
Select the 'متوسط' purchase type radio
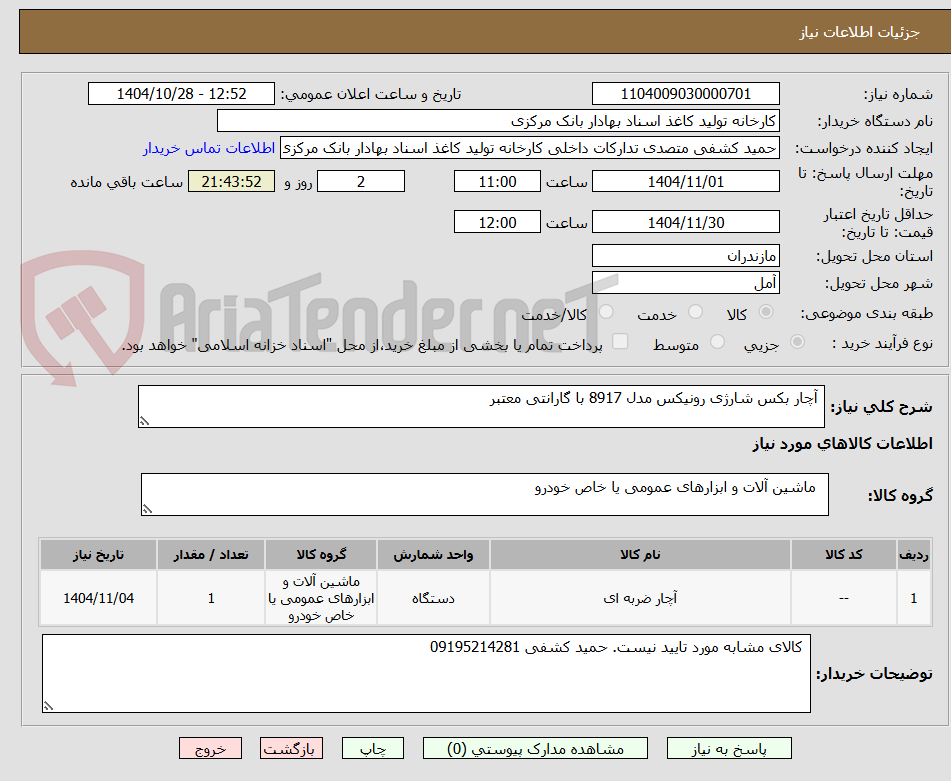coord(717,342)
